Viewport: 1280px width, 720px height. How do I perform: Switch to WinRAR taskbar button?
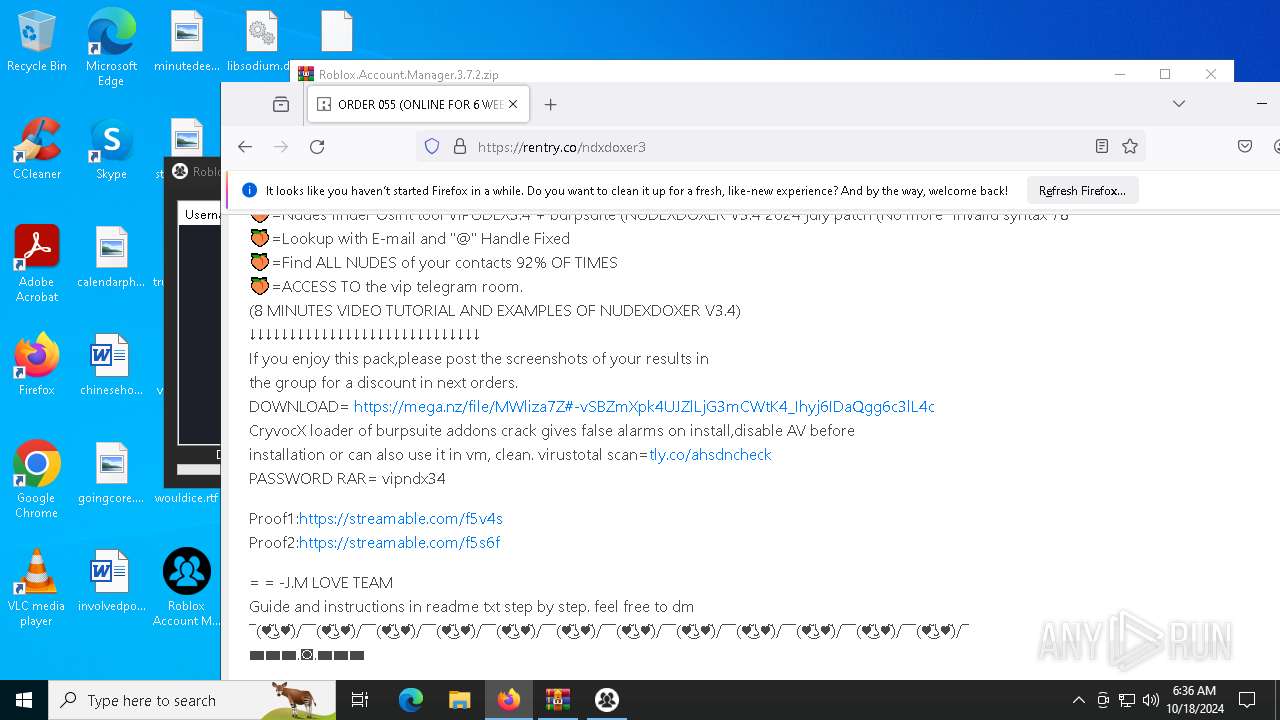(x=558, y=700)
